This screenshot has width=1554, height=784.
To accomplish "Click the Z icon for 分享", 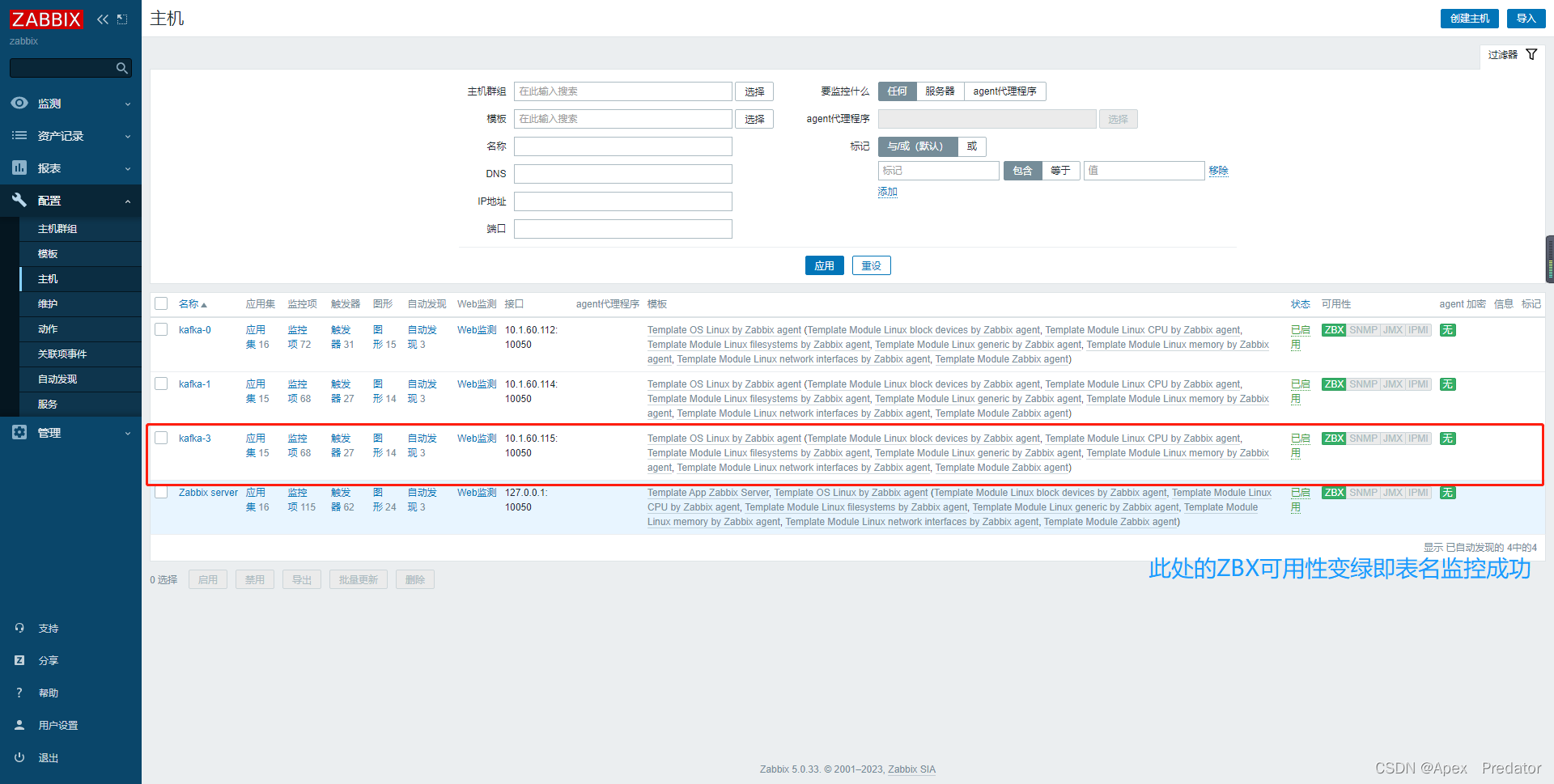I will (x=19, y=660).
